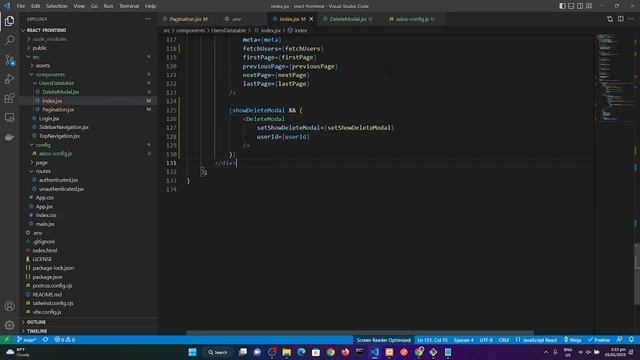Toggle secondary side bar layout icon

pos(580,6)
